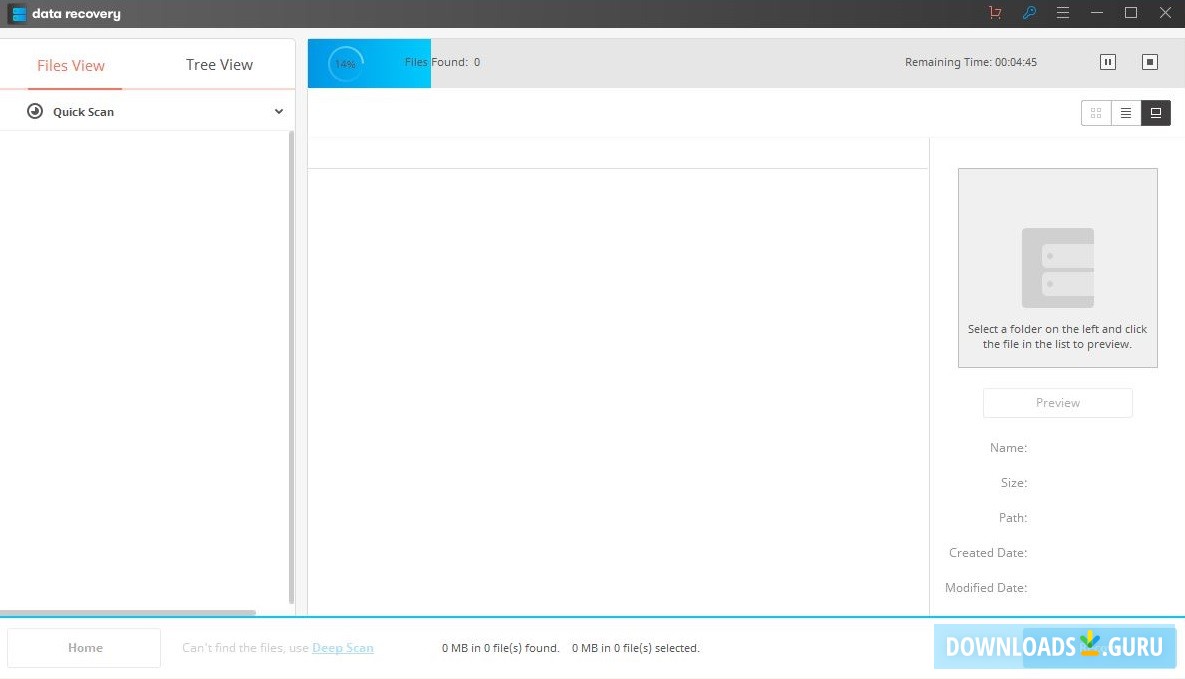Click the Quick Scan circular icon
The height and width of the screenshot is (679, 1185).
35,111
